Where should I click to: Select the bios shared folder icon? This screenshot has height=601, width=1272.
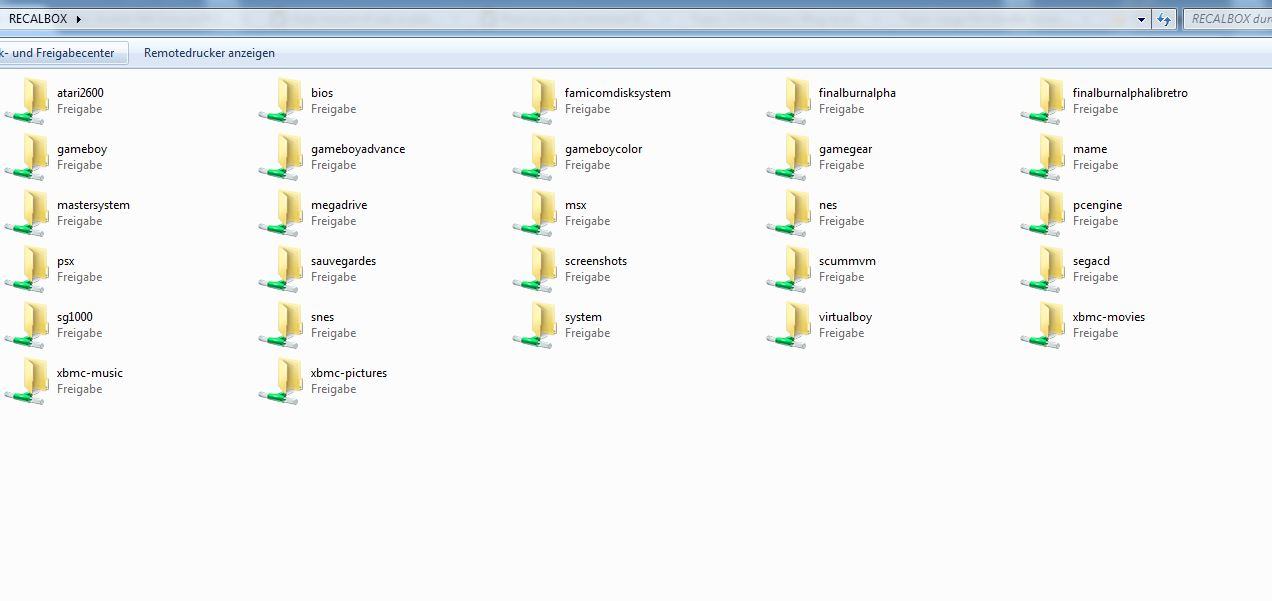click(281, 101)
